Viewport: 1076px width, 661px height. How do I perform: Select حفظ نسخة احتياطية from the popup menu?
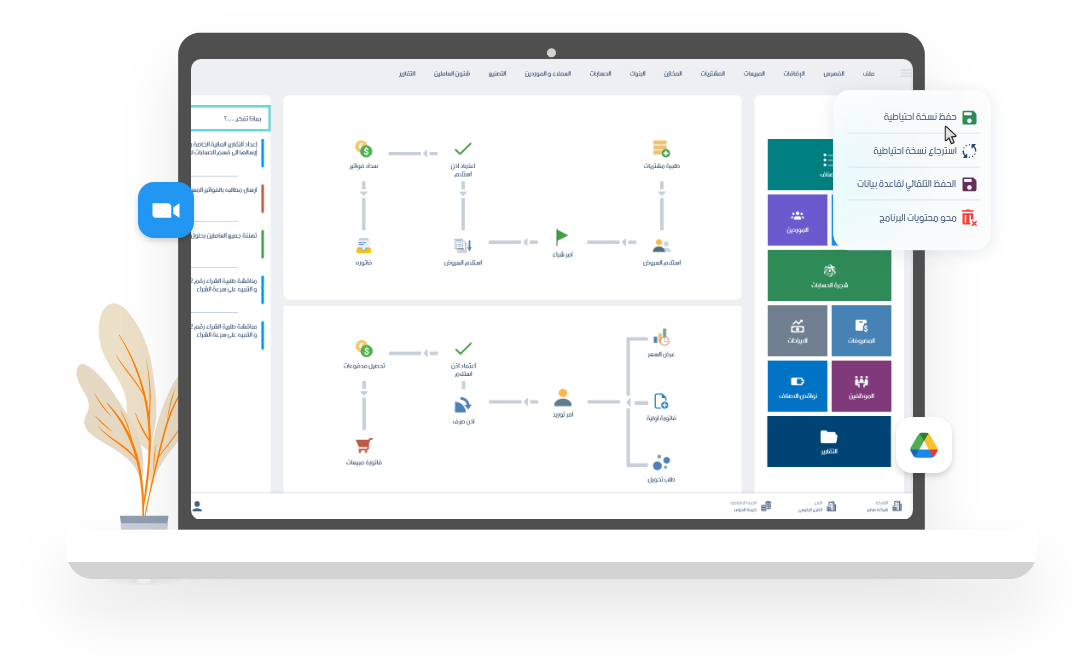click(920, 117)
